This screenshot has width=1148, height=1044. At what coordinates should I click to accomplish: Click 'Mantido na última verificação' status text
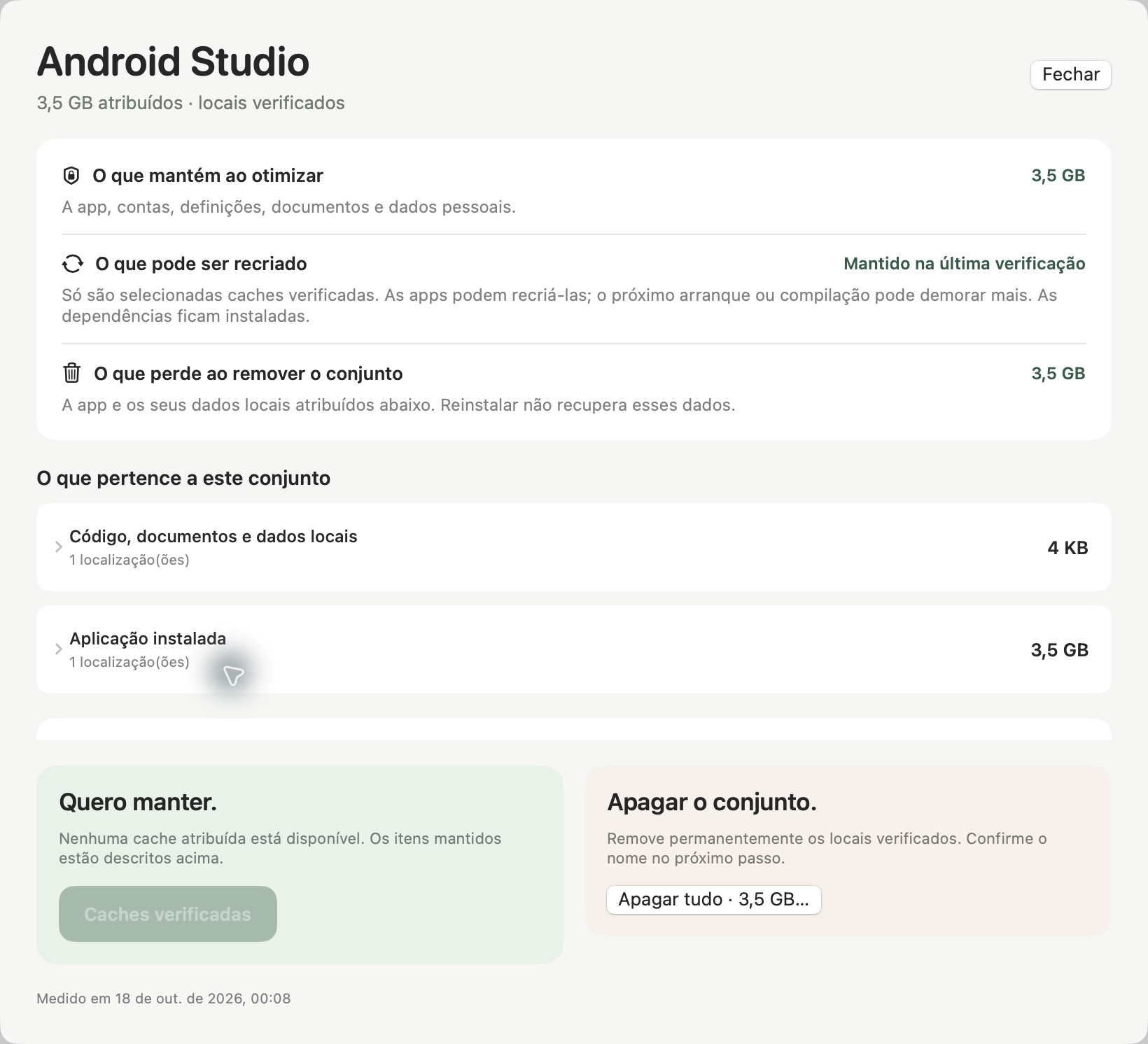click(x=965, y=264)
